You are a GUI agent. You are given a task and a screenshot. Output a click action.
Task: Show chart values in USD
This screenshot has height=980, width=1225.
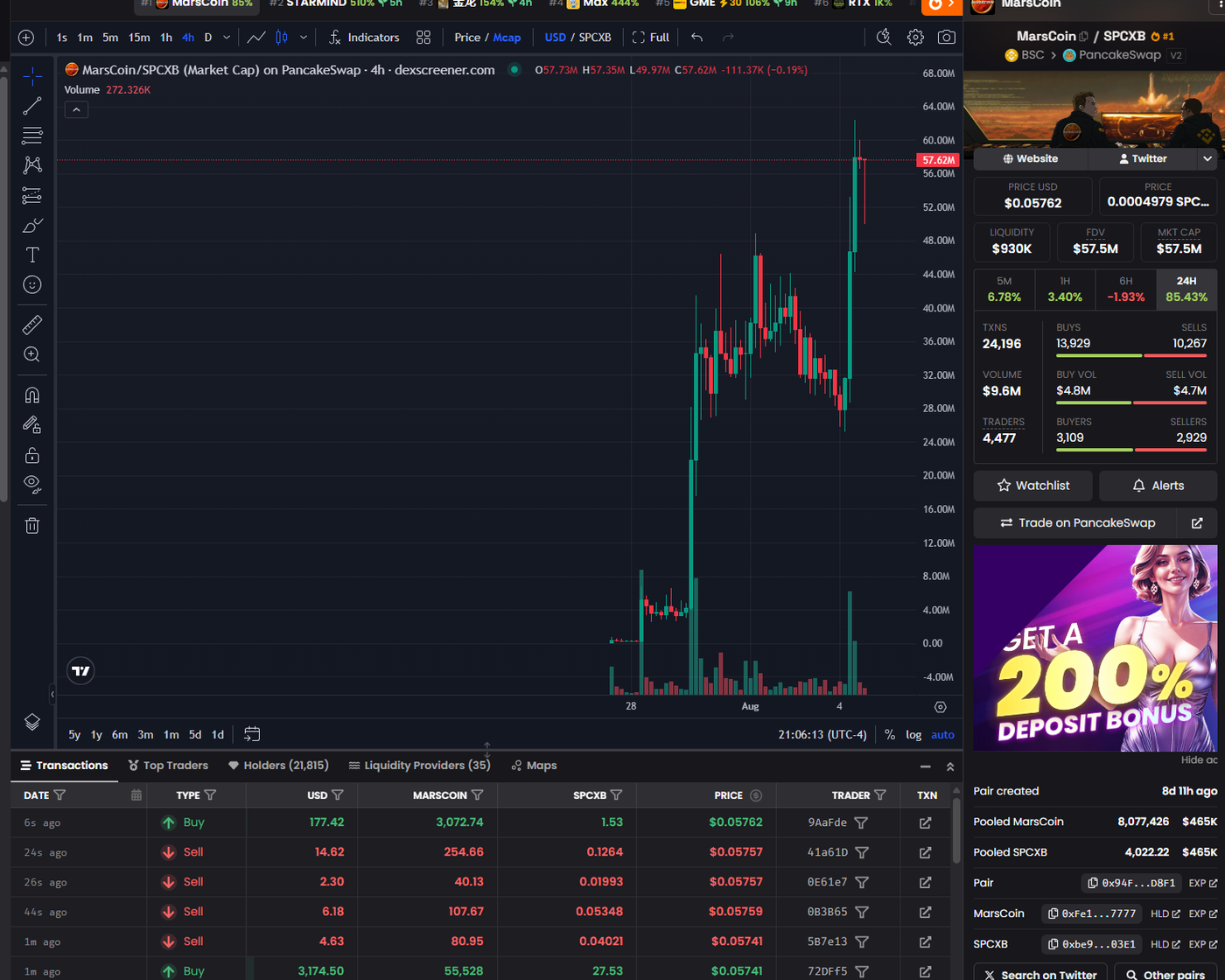point(555,38)
